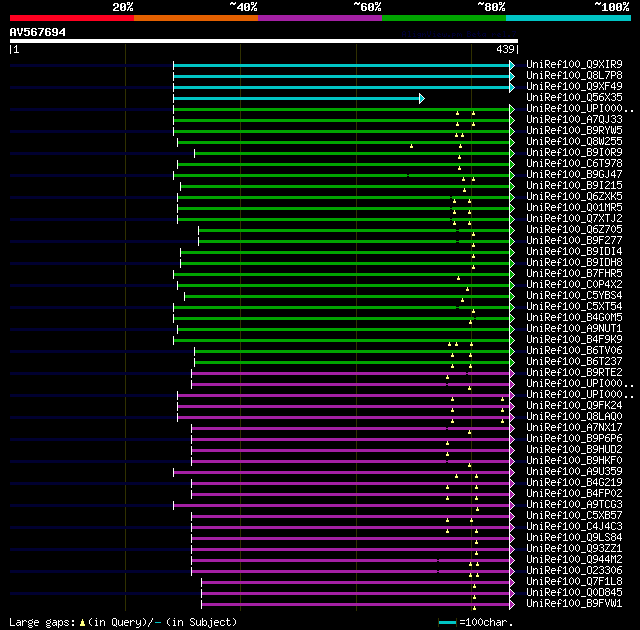Click the white query sequence bar
This screenshot has height=630, width=640.
pyautogui.click(x=264, y=41)
